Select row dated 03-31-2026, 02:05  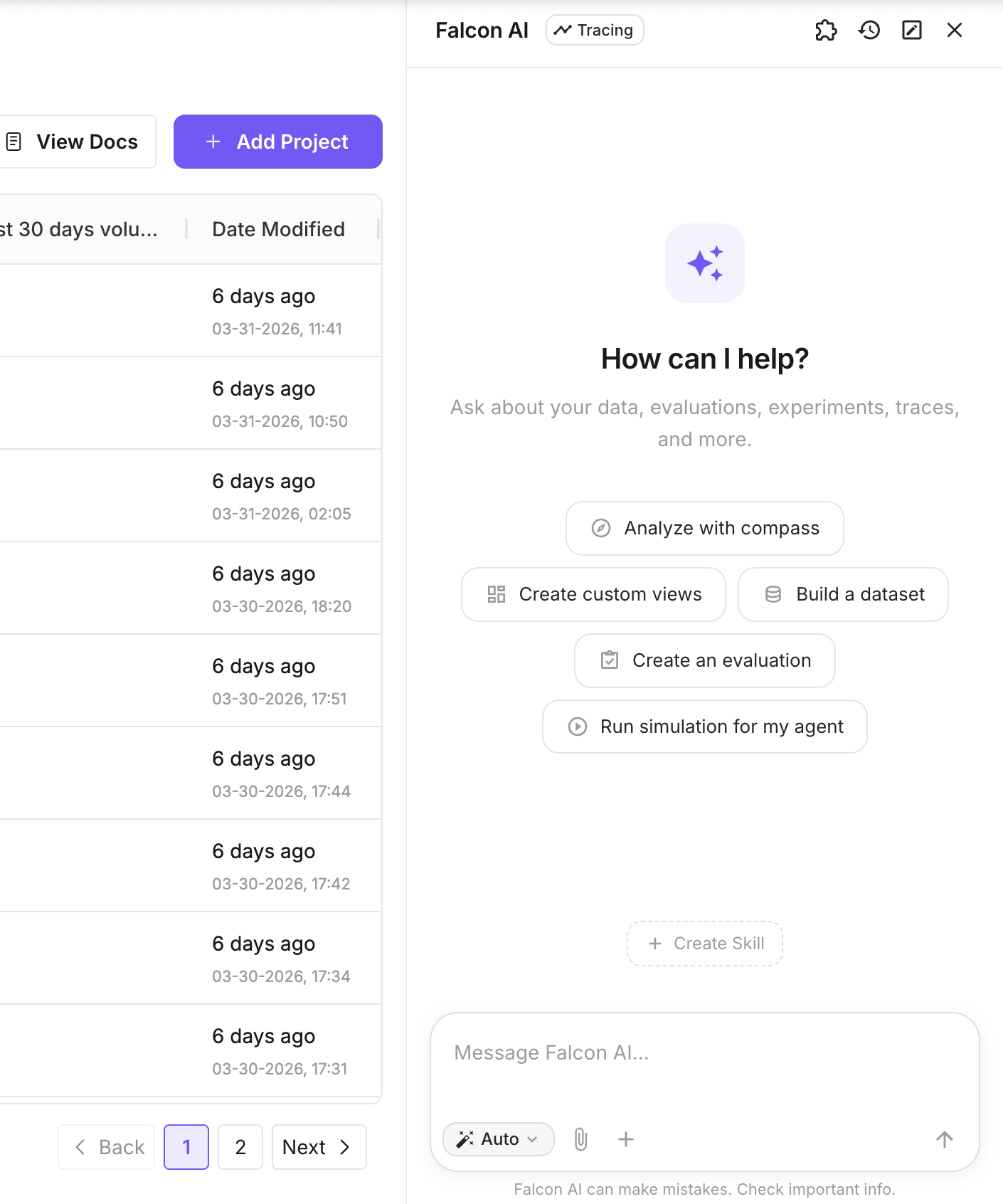(x=191, y=496)
